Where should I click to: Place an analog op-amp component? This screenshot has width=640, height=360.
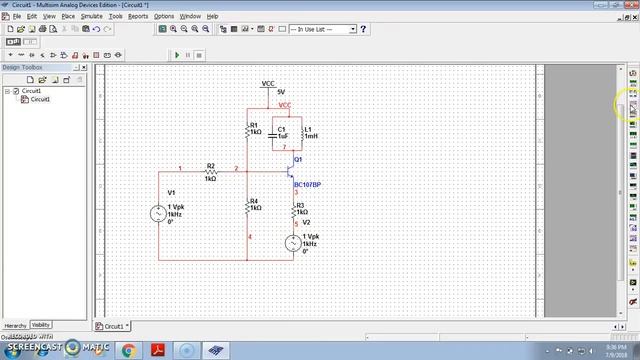(53, 55)
